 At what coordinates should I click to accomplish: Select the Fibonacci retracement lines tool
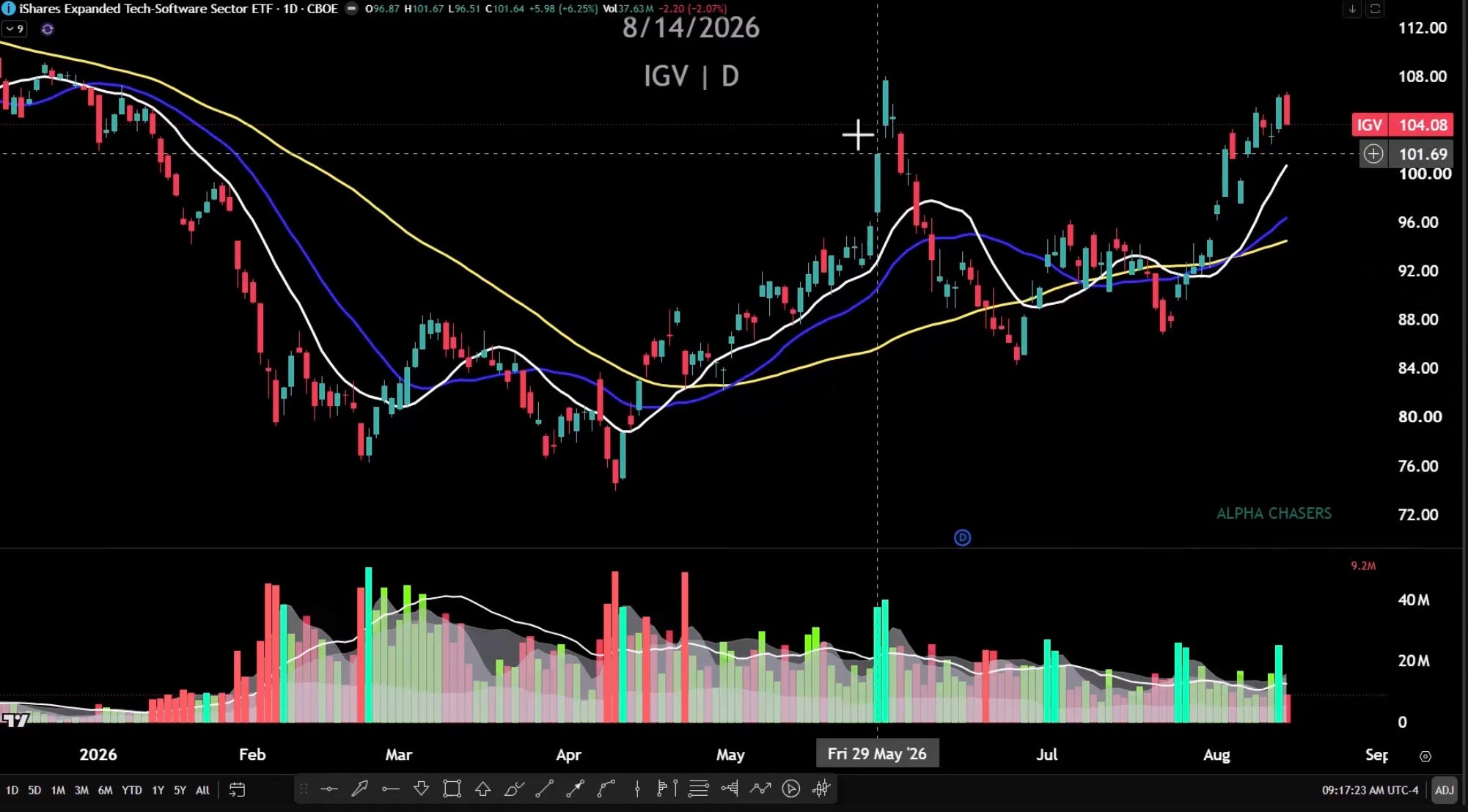[x=698, y=789]
